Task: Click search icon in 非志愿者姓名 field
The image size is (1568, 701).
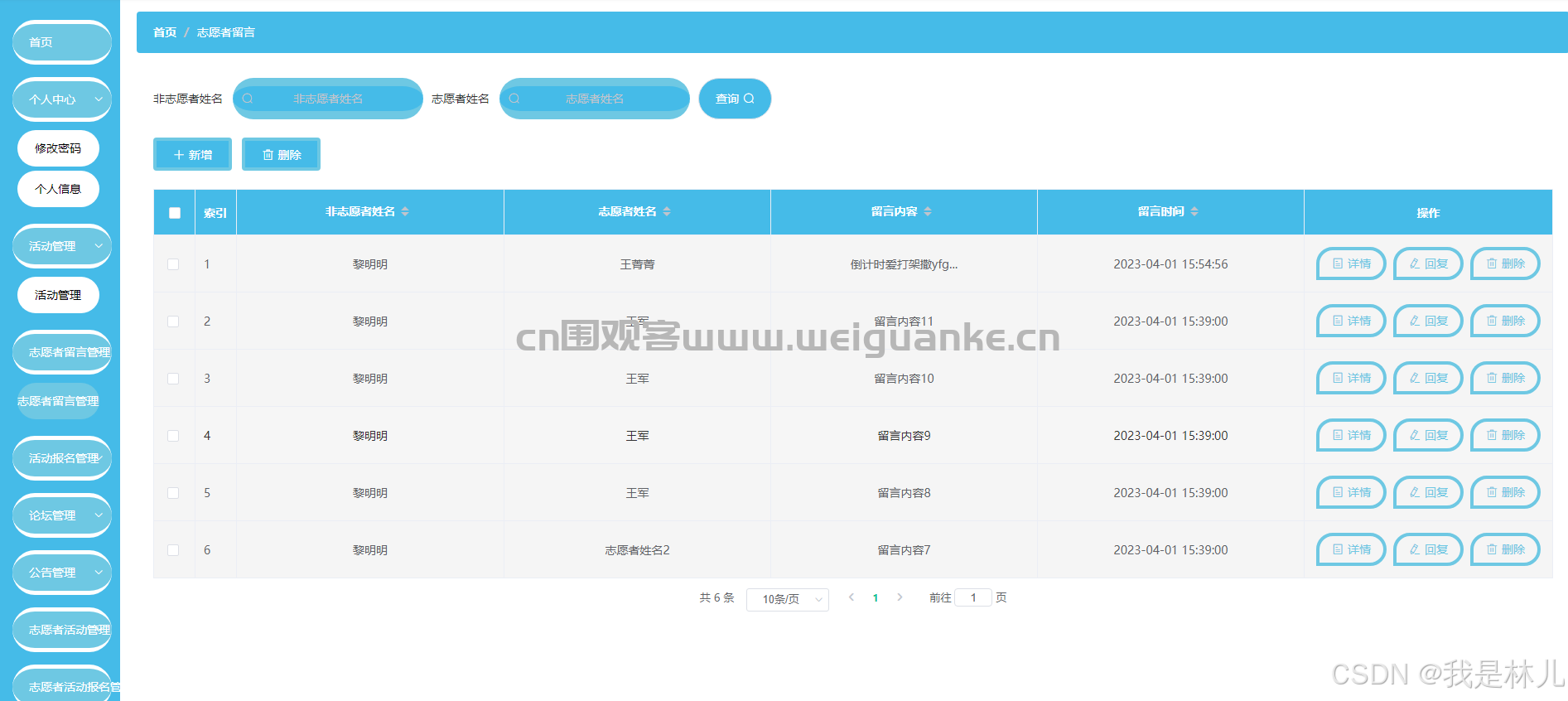Action: [247, 99]
